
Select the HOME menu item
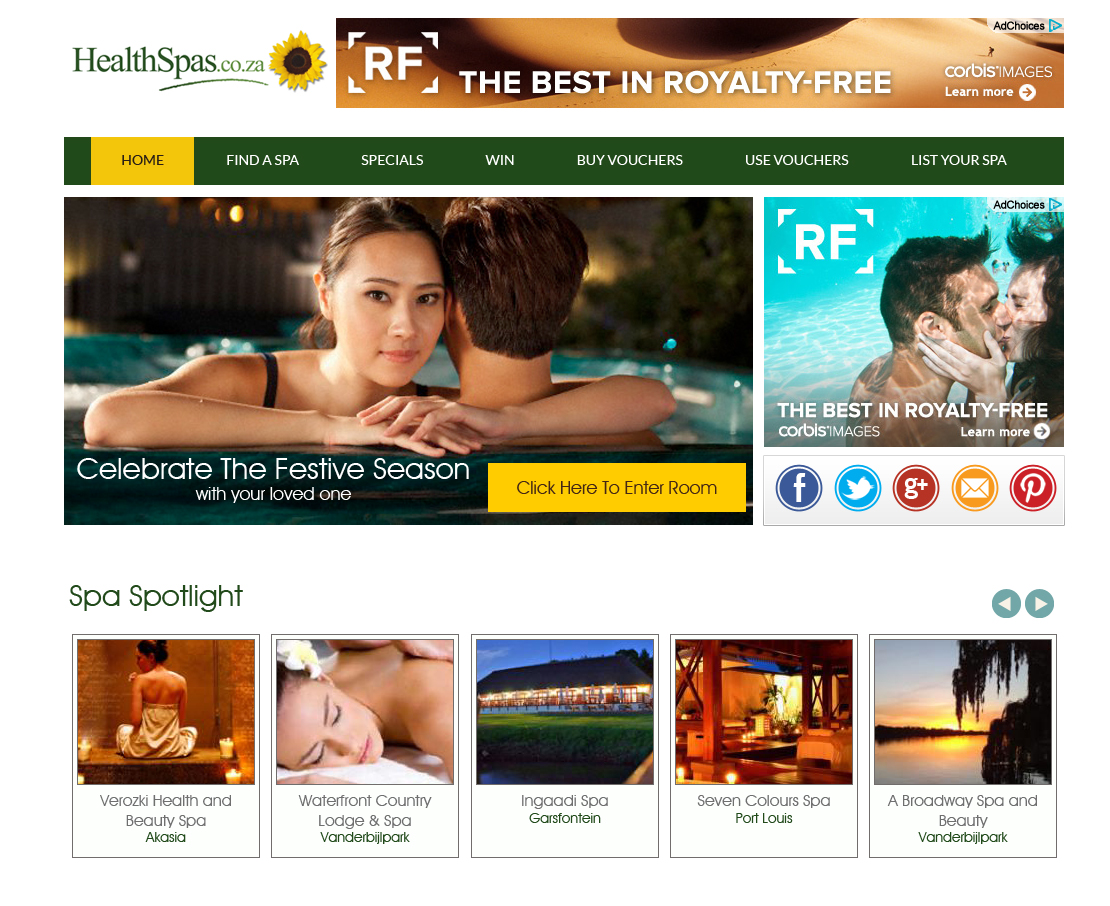coord(142,161)
